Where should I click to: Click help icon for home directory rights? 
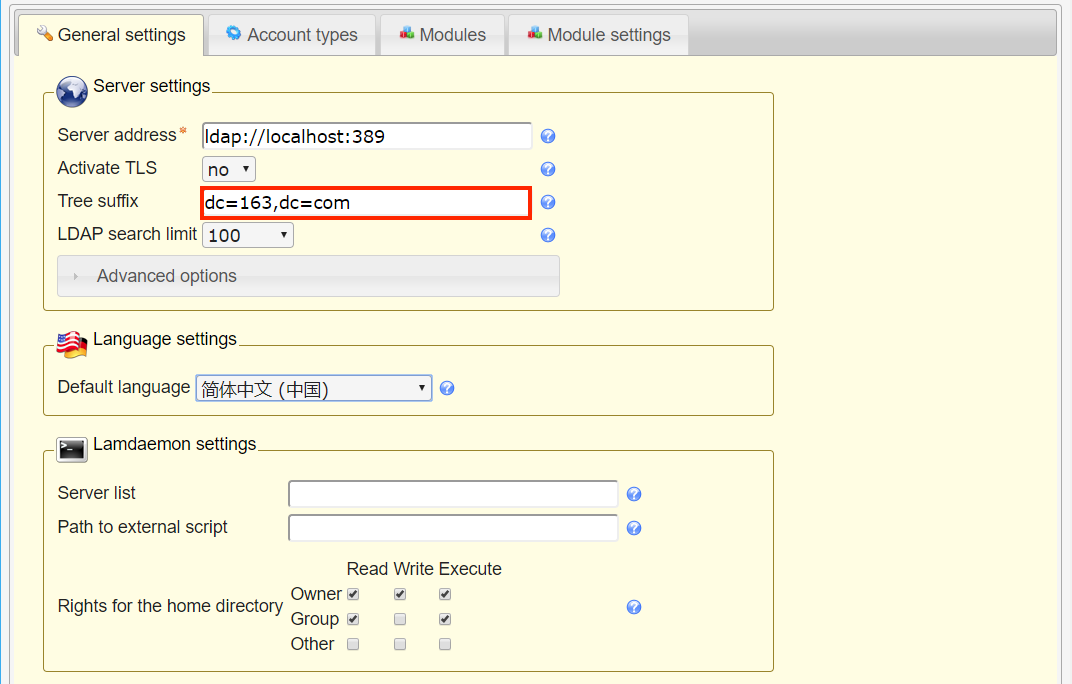(x=633, y=607)
